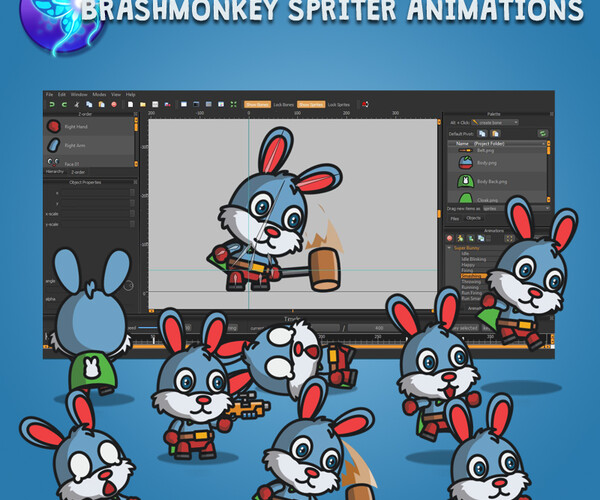Click the Palette file list scrollbar

tap(549, 171)
